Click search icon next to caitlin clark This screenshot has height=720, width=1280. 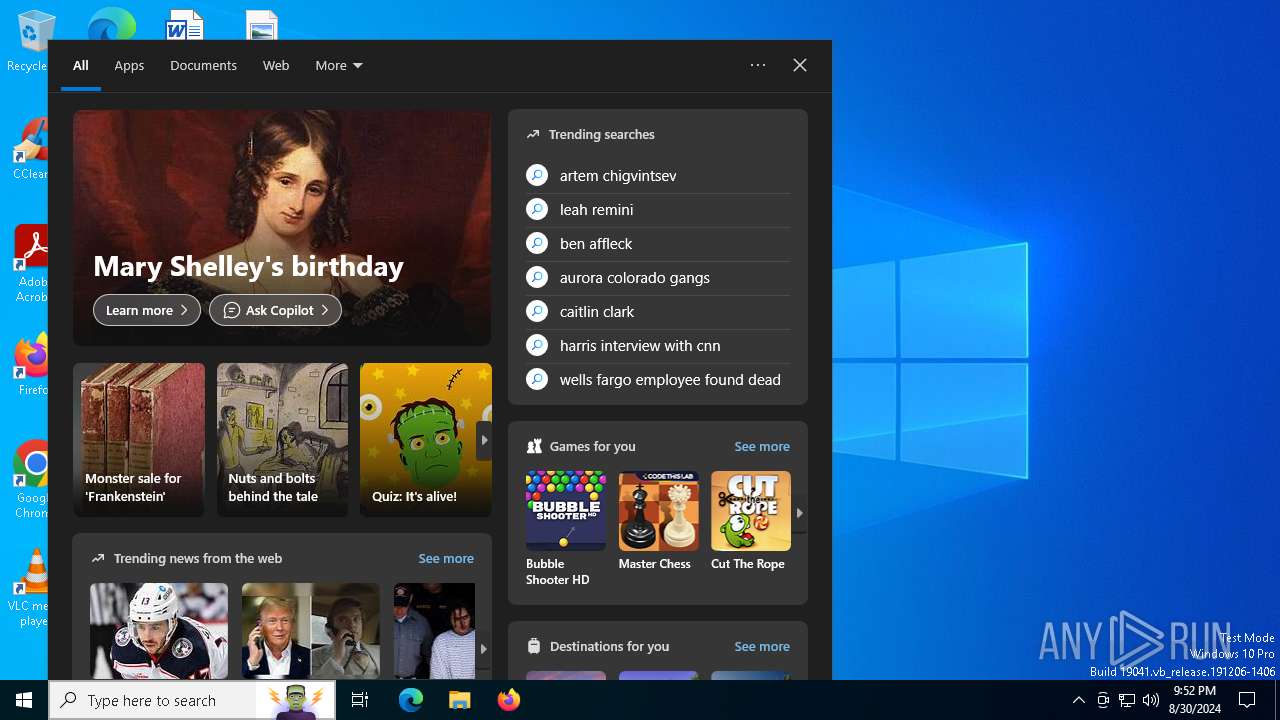click(x=537, y=311)
